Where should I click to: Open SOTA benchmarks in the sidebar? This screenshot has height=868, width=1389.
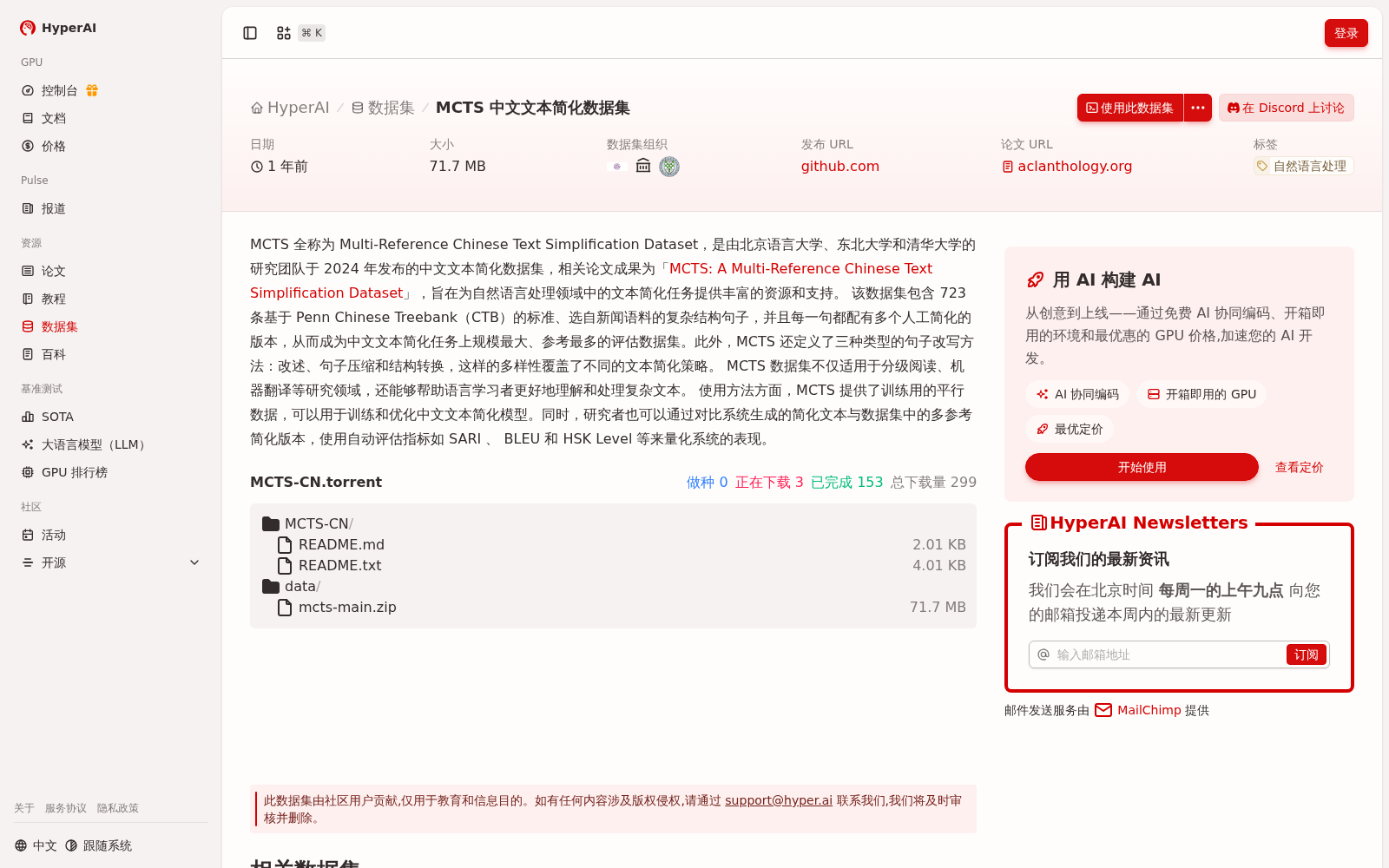(x=48, y=417)
